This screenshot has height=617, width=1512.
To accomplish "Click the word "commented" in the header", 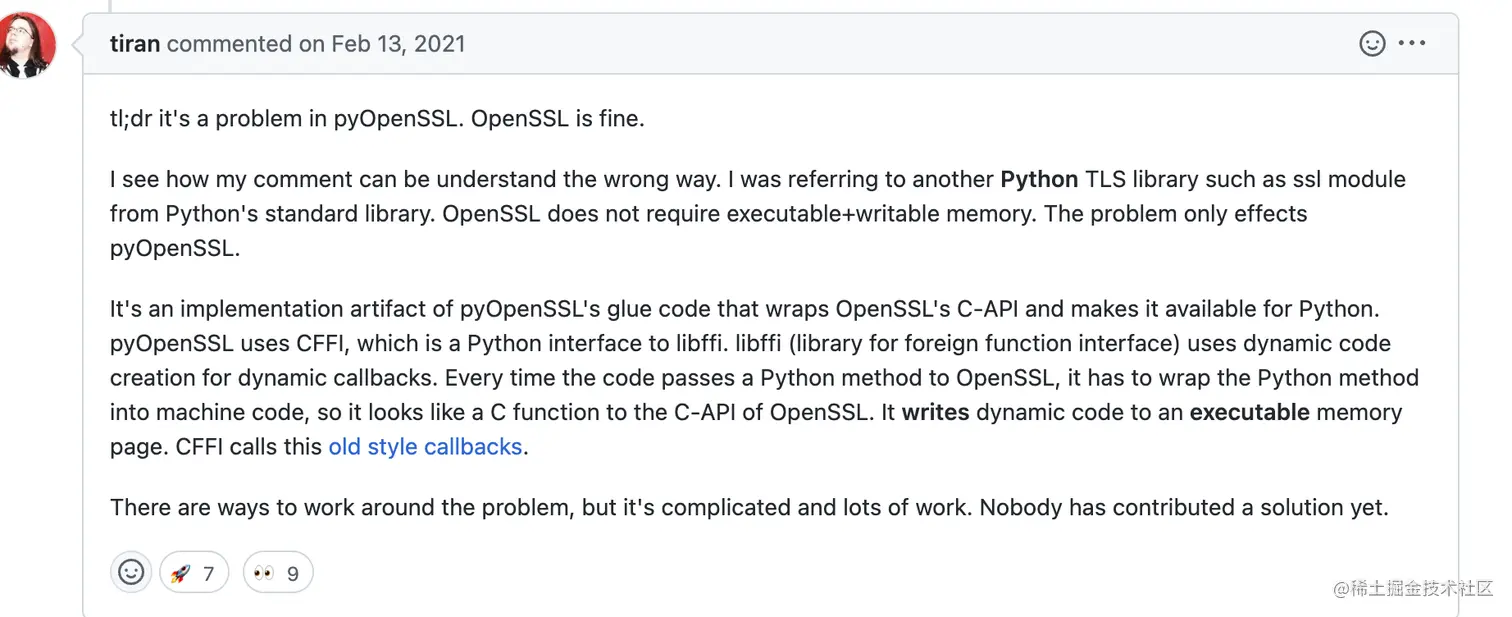I will coord(229,44).
